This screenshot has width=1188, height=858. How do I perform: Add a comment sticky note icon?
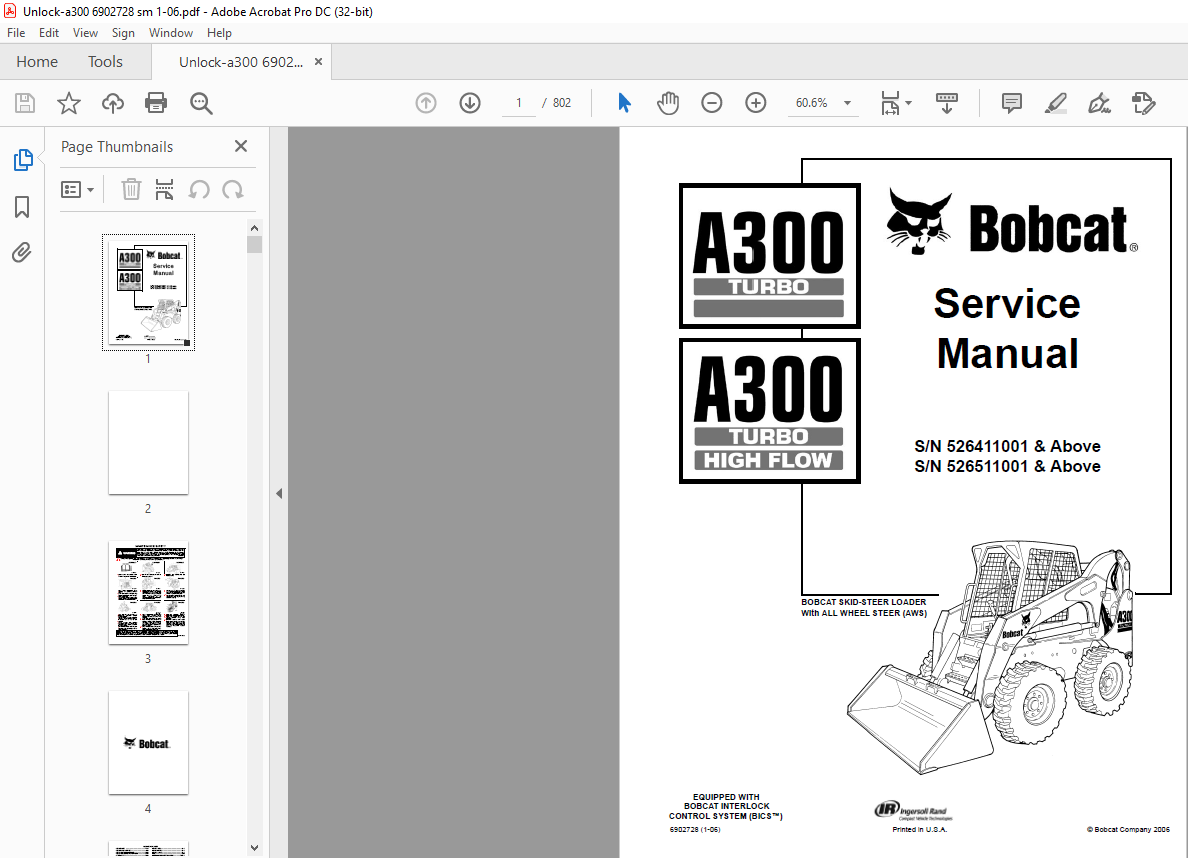tap(1011, 103)
